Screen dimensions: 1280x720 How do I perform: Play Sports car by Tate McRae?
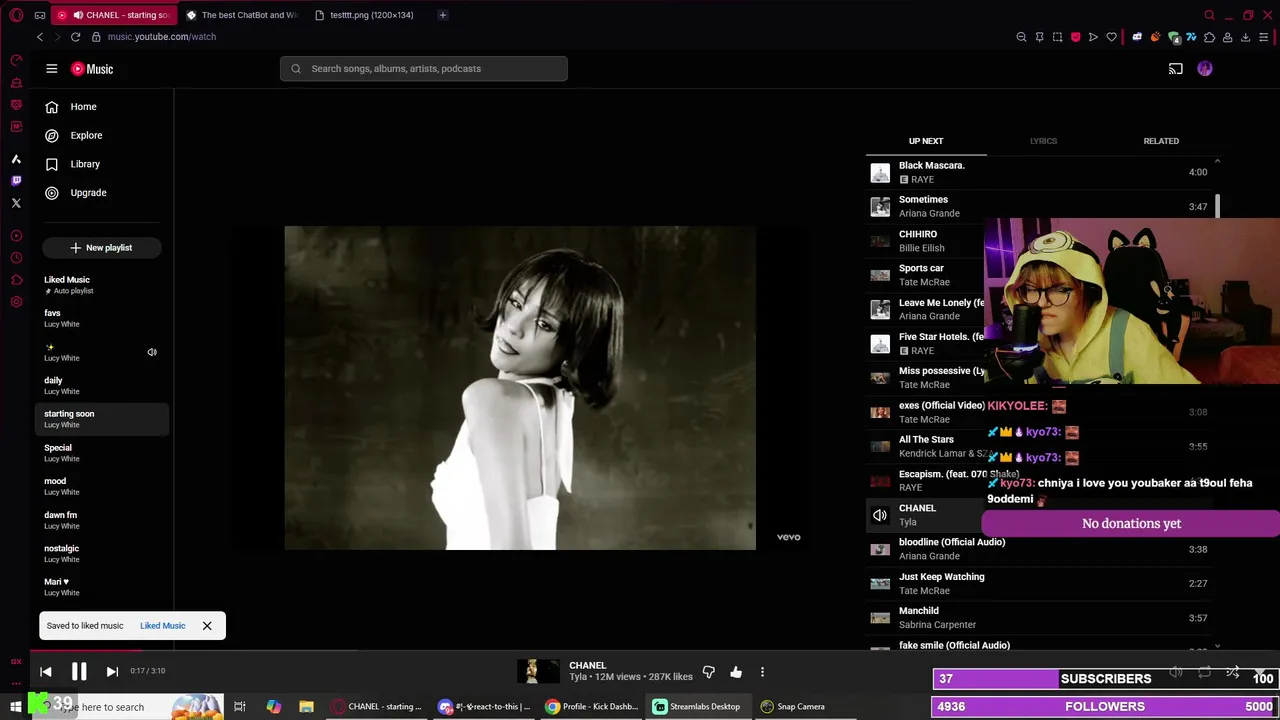(x=925, y=275)
